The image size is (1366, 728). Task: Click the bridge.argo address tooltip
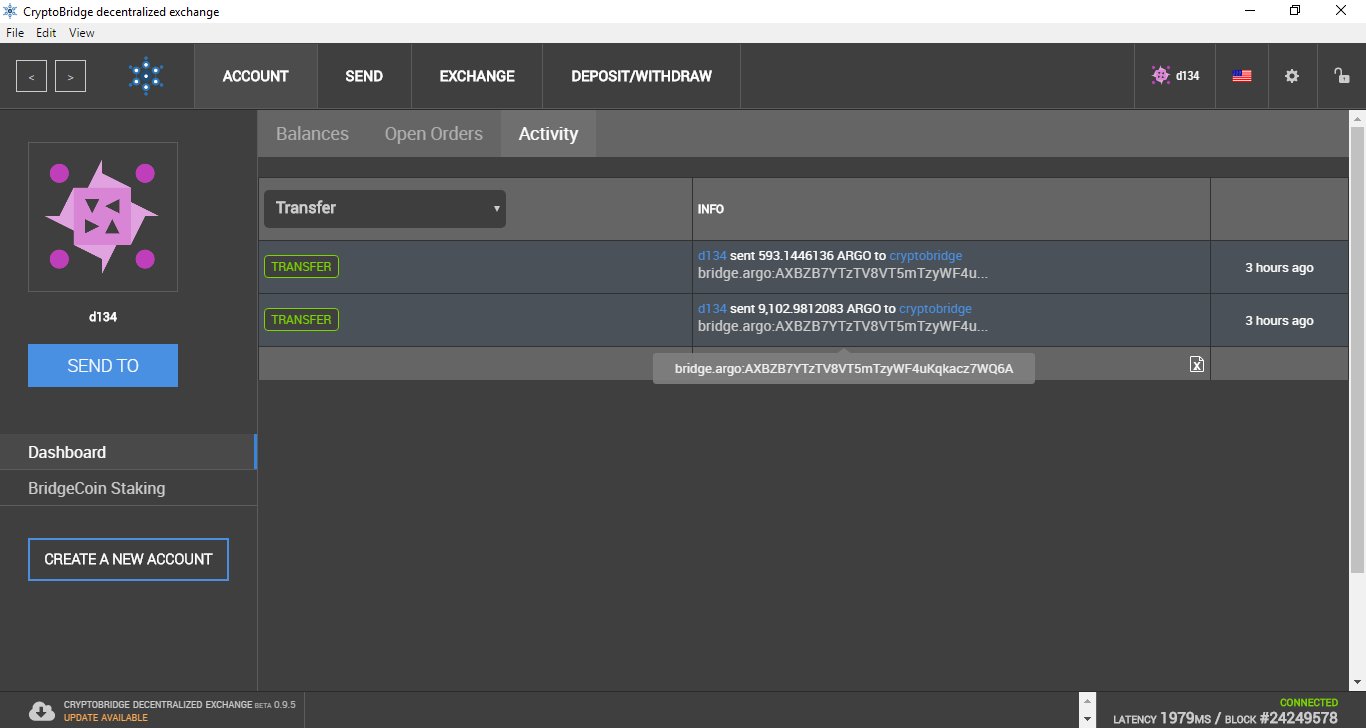844,369
